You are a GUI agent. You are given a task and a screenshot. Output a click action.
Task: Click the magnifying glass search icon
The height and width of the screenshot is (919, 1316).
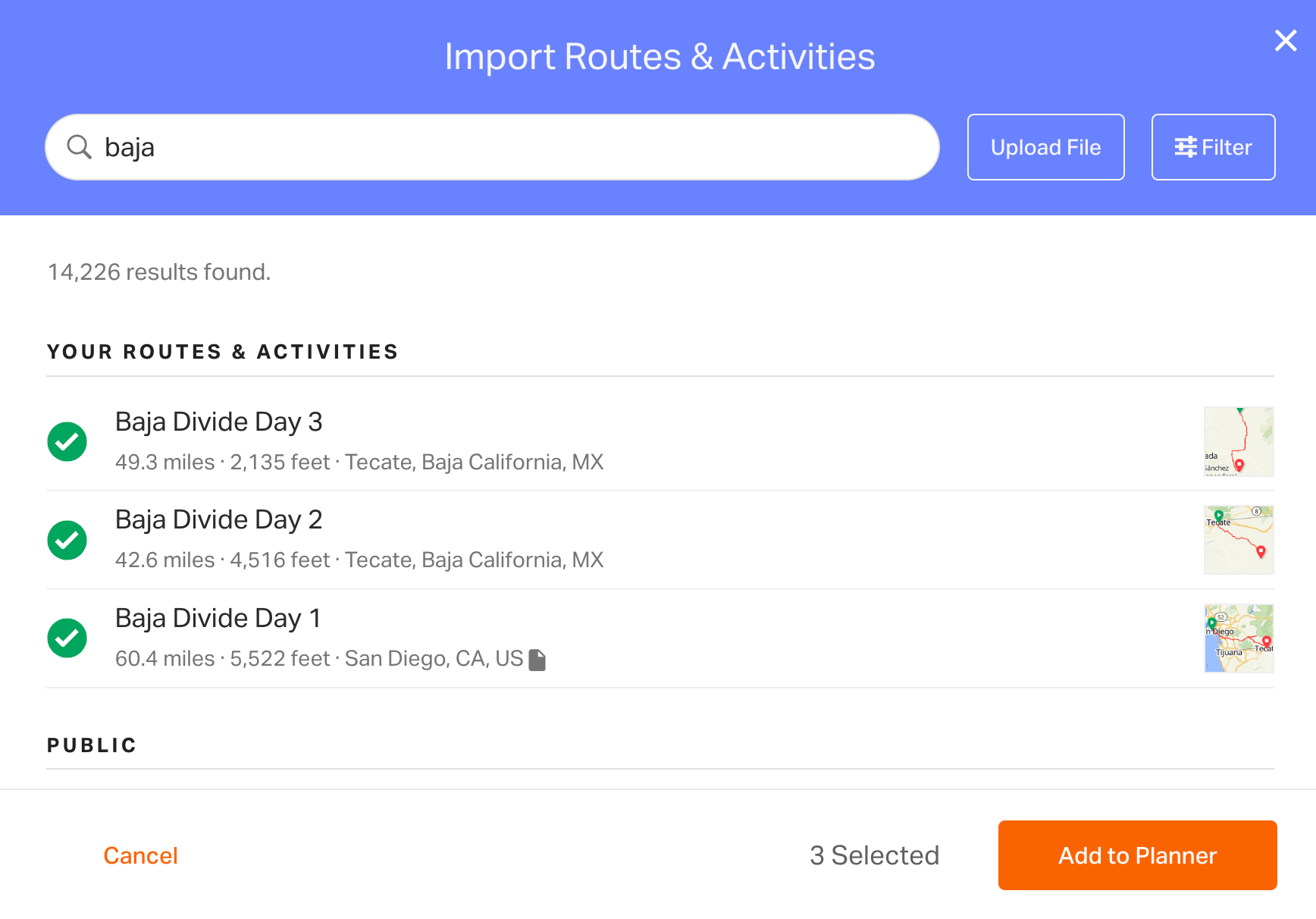click(80, 146)
